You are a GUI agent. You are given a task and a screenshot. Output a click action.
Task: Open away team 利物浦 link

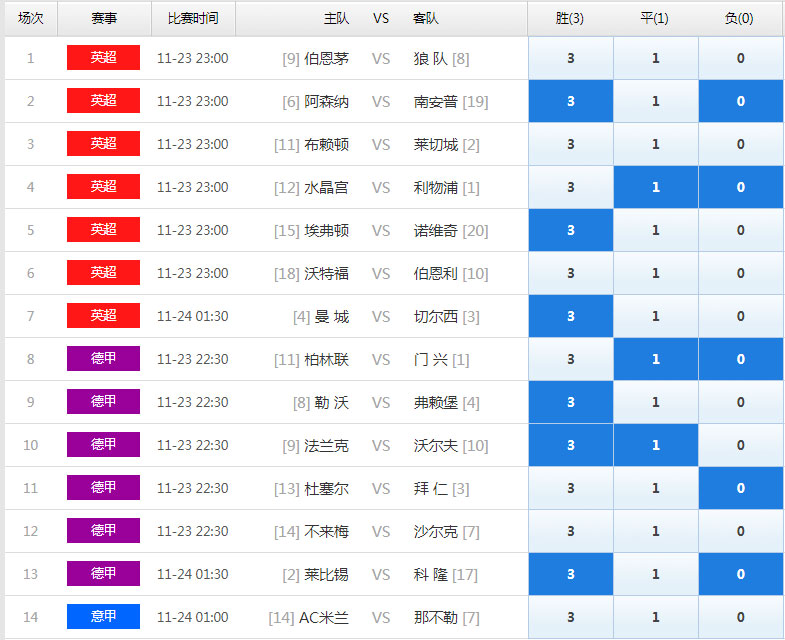pos(436,188)
